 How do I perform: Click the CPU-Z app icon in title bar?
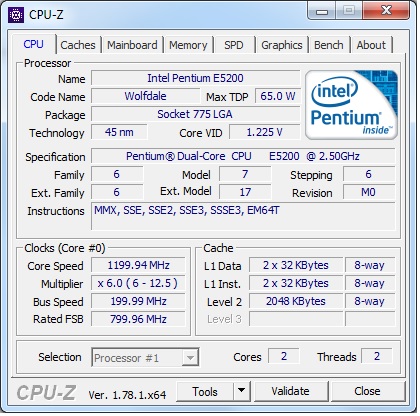point(16,15)
